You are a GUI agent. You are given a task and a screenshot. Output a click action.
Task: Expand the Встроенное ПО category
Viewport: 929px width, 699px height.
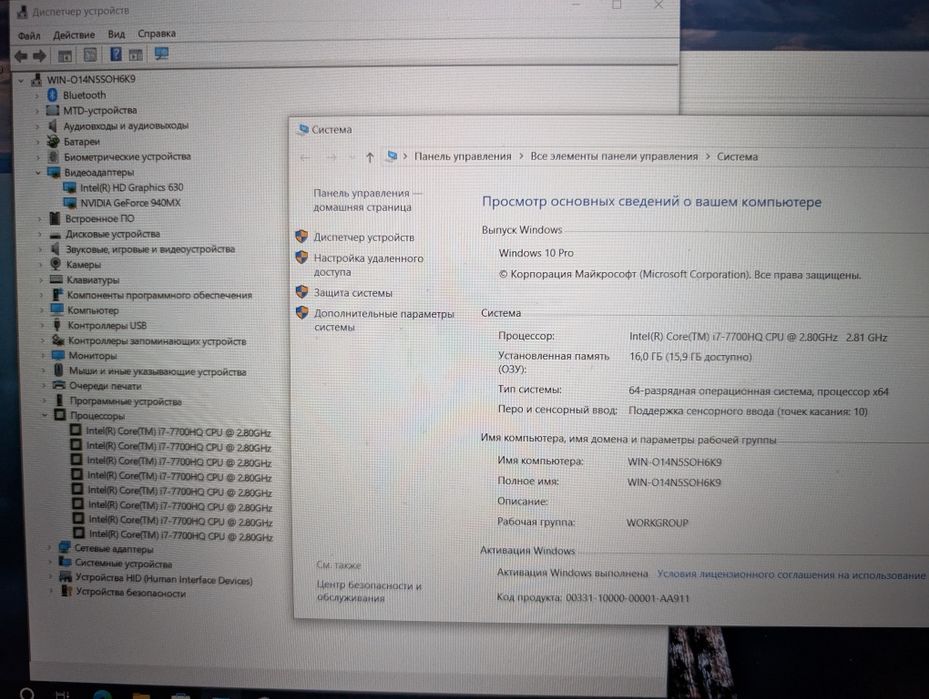pyautogui.click(x=40, y=219)
